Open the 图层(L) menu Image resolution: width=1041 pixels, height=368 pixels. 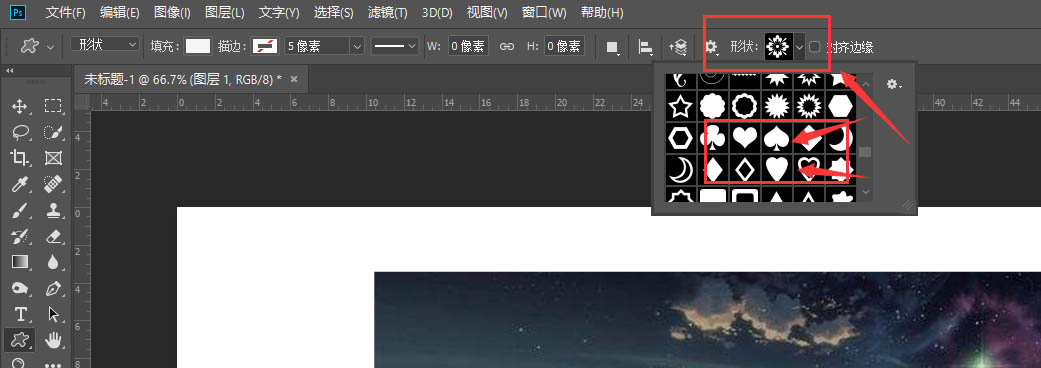[224, 12]
